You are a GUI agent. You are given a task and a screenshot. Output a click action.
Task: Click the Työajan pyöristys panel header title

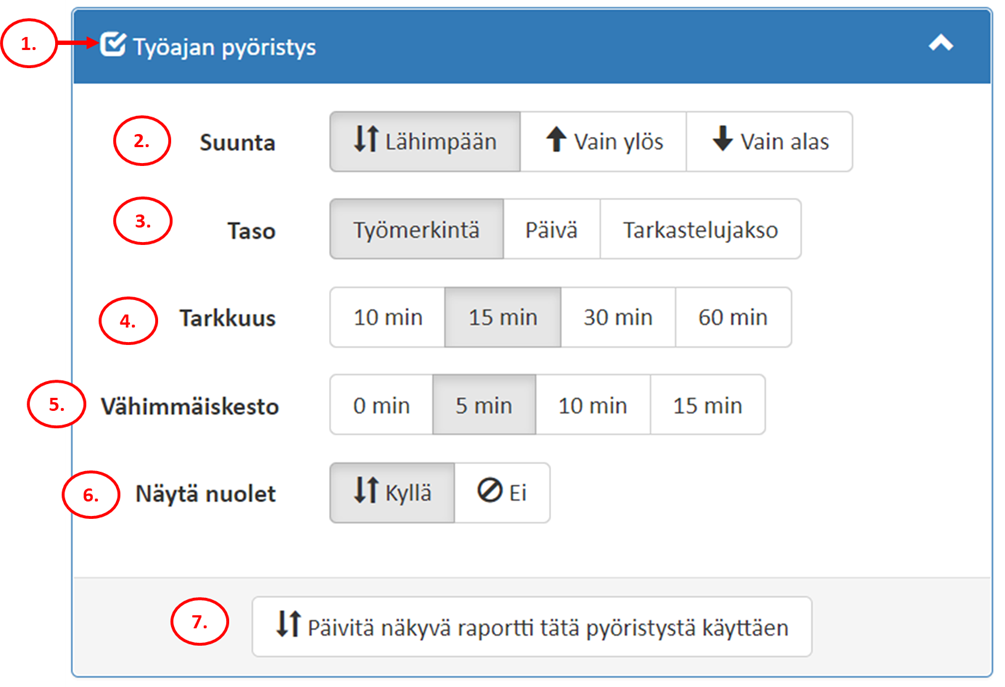coord(224,47)
